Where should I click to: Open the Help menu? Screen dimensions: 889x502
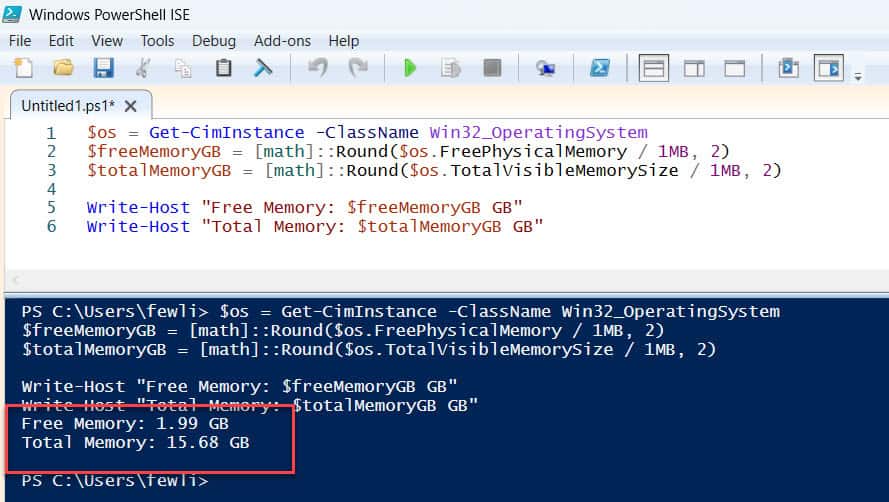pos(344,41)
